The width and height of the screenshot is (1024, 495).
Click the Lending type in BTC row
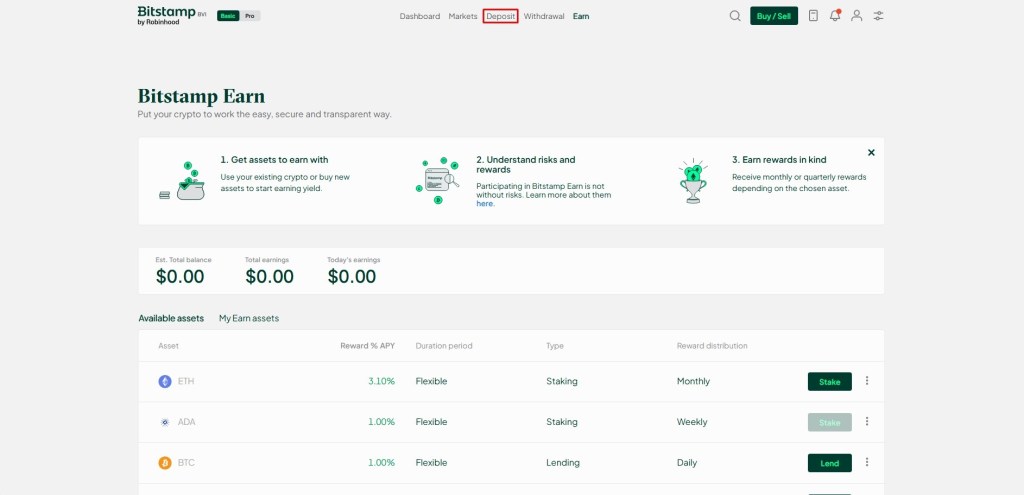(x=563, y=463)
